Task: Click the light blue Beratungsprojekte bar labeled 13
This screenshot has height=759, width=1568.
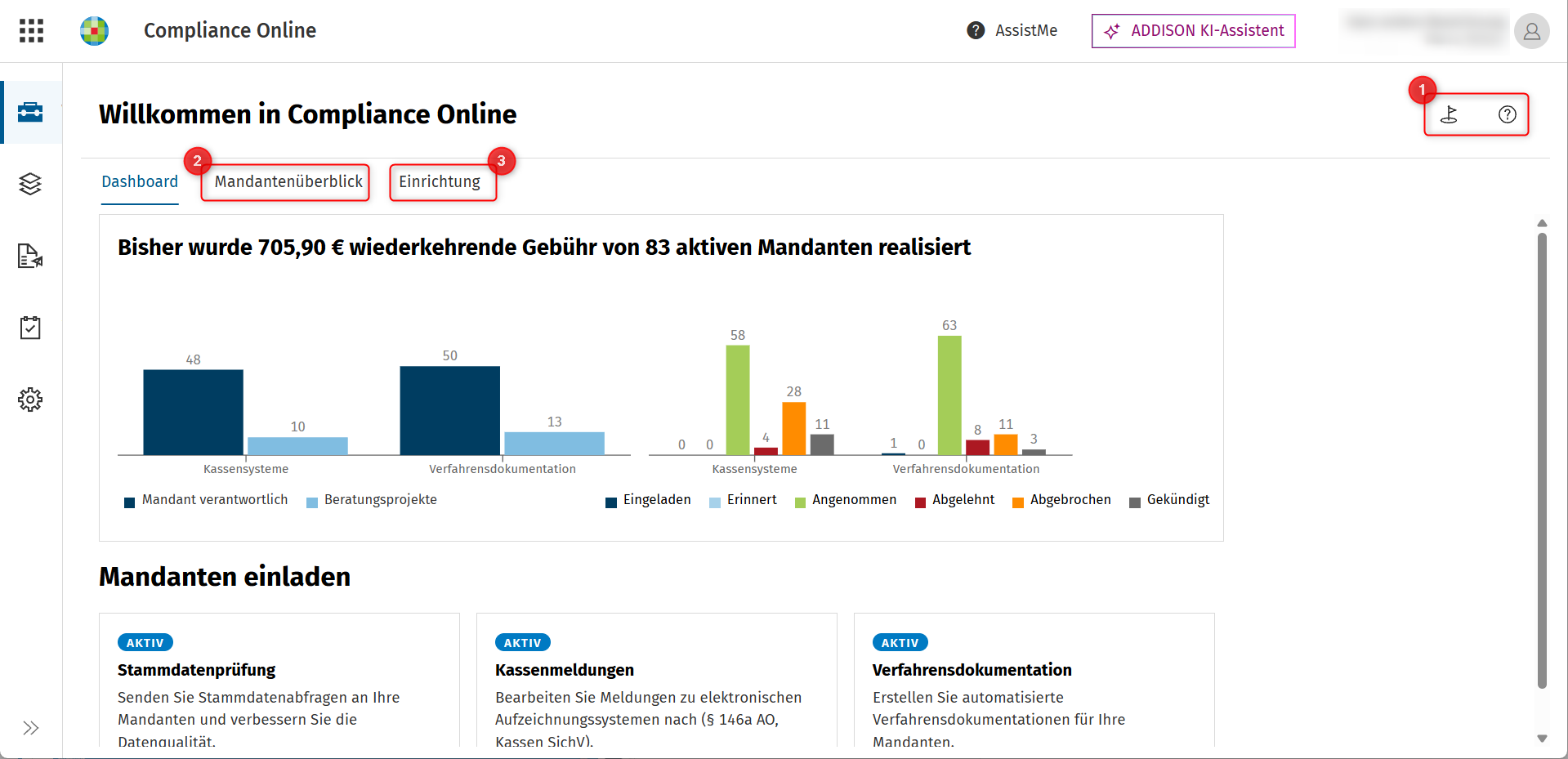Action: click(555, 444)
